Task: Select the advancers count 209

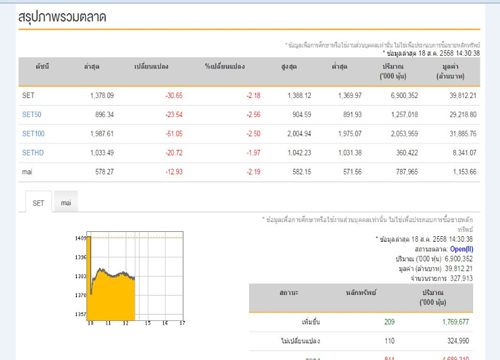Action: 389,322
